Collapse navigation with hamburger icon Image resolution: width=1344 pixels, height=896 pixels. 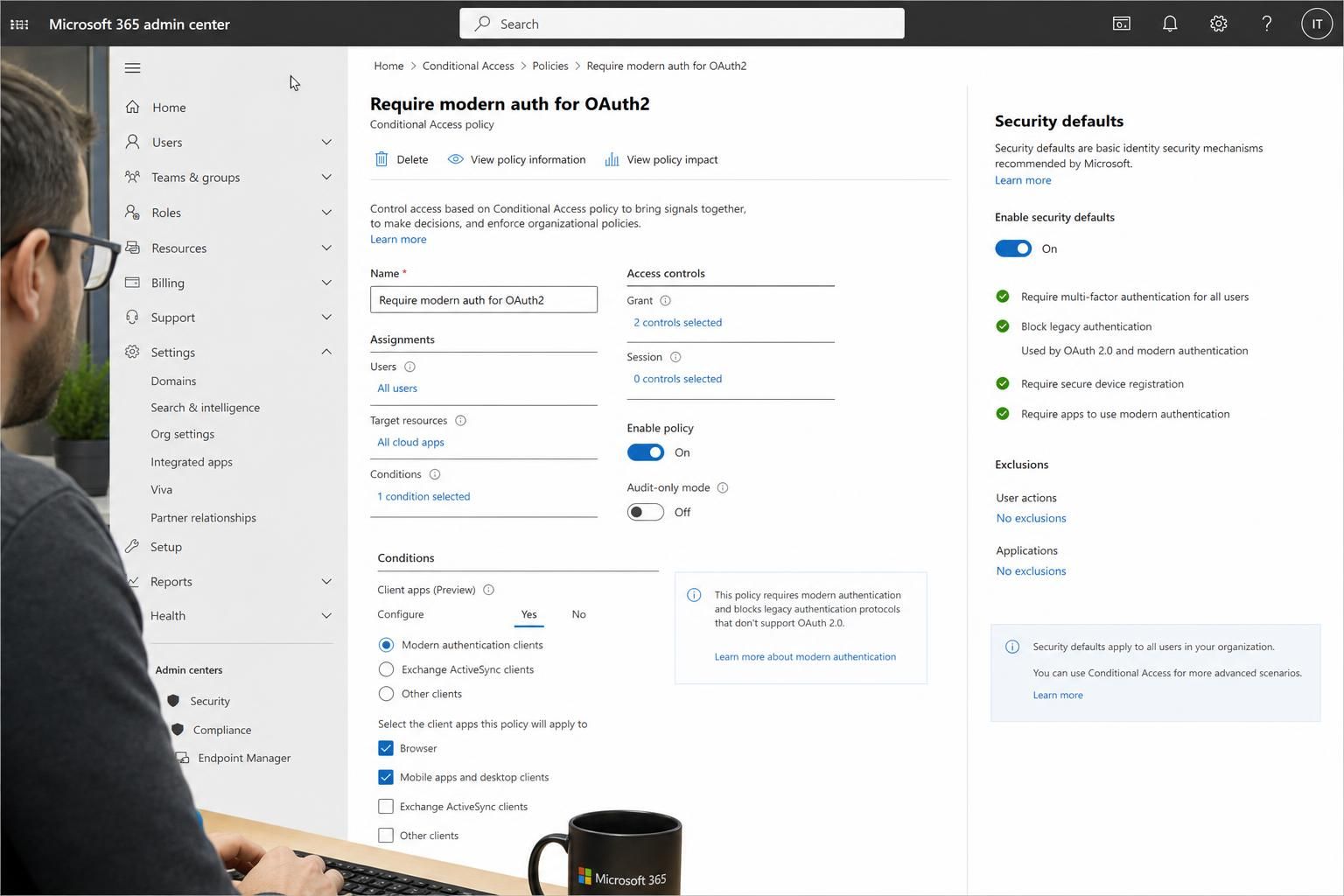coord(133,67)
